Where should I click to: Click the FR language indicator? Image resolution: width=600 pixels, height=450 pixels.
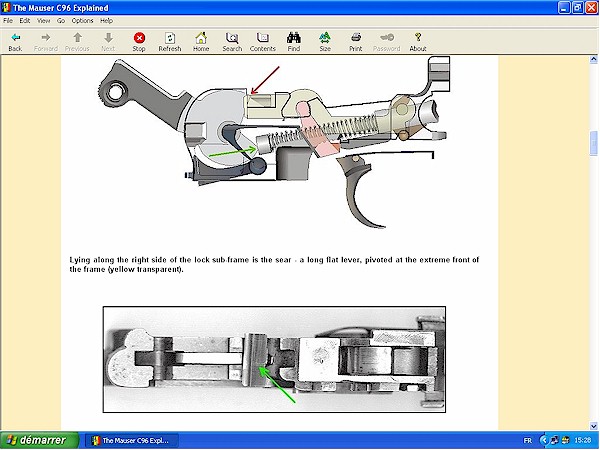[528, 440]
